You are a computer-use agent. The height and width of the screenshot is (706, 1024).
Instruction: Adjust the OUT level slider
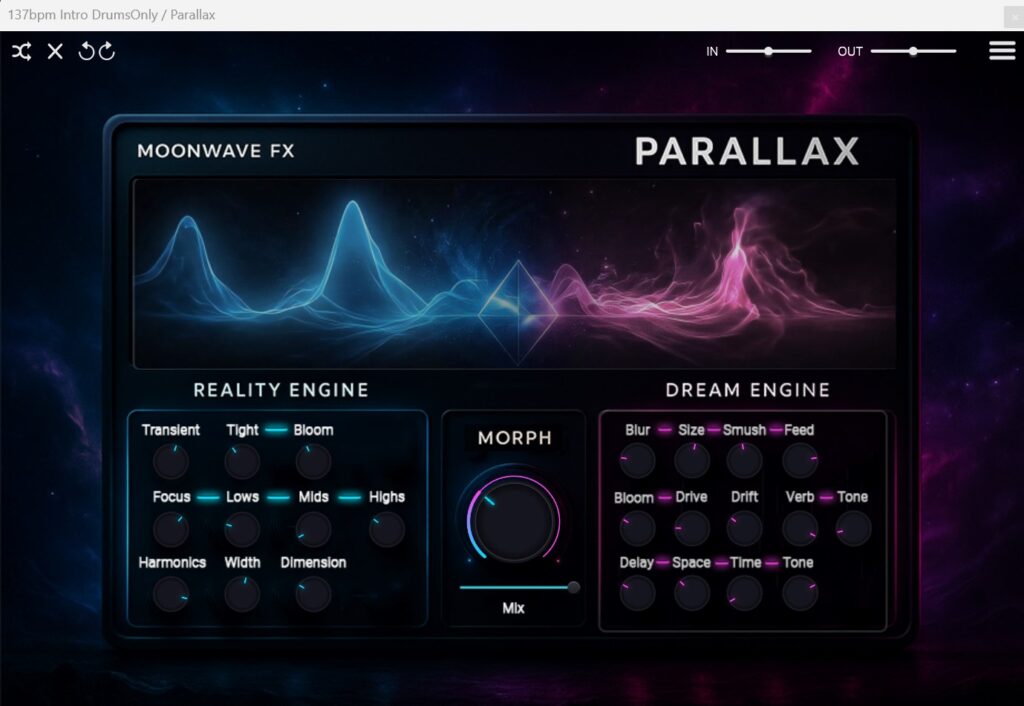coord(913,51)
